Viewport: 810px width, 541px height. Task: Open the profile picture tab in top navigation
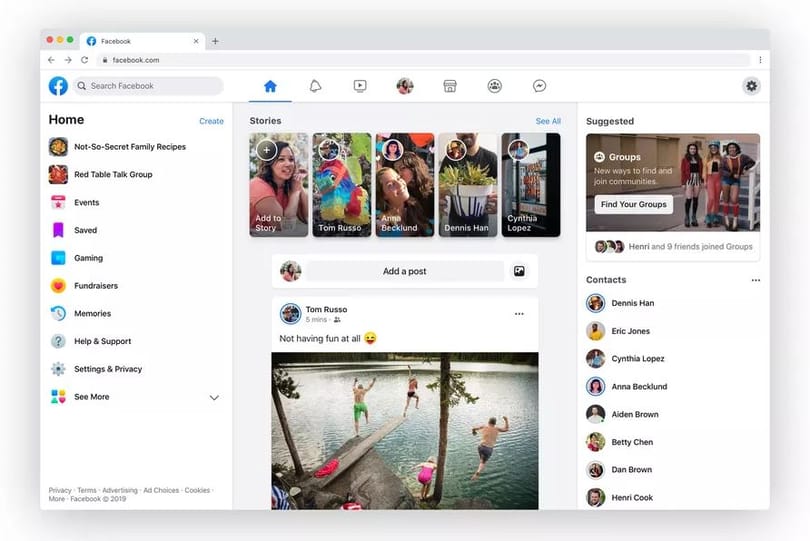click(405, 86)
